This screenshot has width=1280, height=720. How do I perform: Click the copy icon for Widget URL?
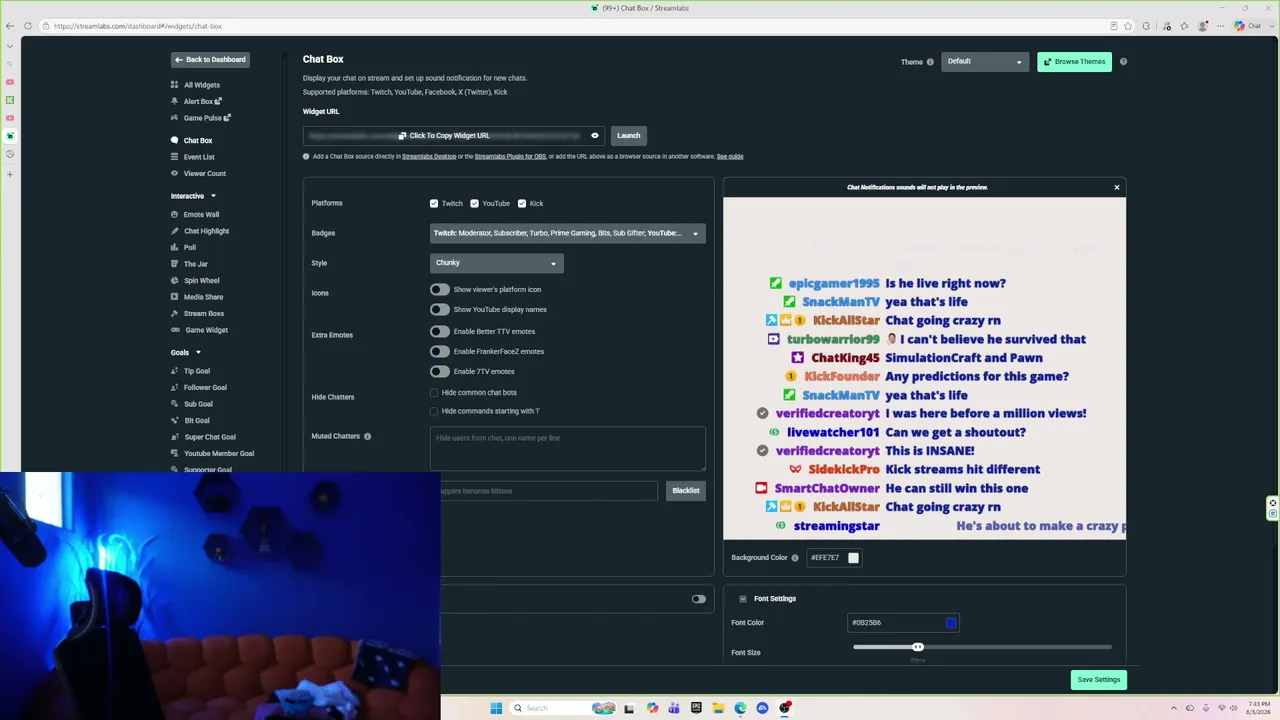click(402, 136)
